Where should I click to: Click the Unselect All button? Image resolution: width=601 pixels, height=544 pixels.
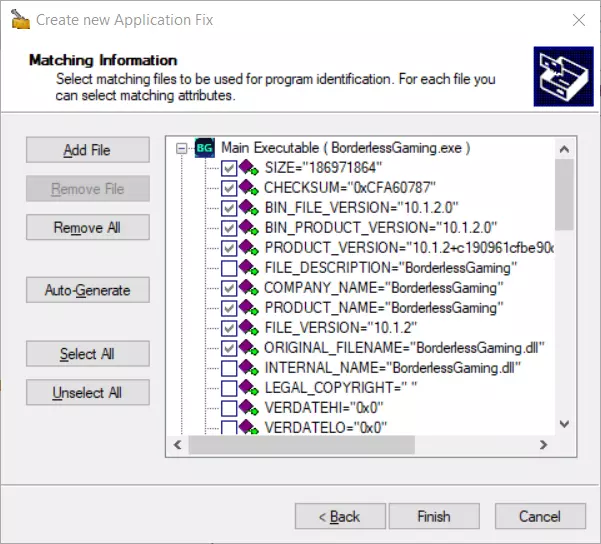[x=88, y=392]
